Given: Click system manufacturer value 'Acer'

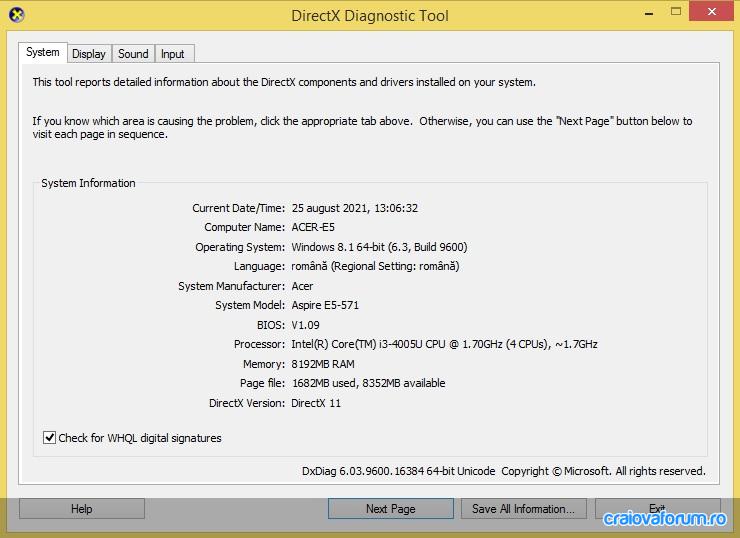Looking at the screenshot, I should pos(302,286).
